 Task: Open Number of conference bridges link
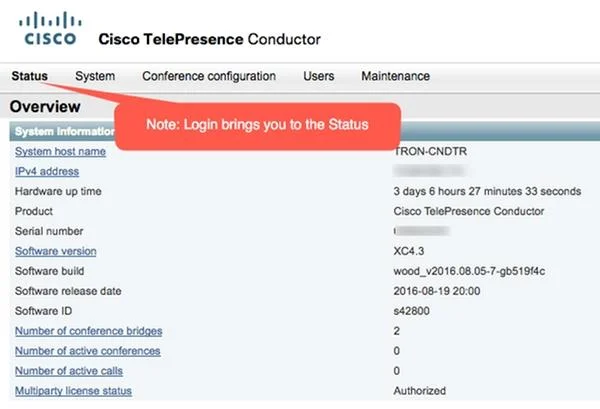point(88,331)
